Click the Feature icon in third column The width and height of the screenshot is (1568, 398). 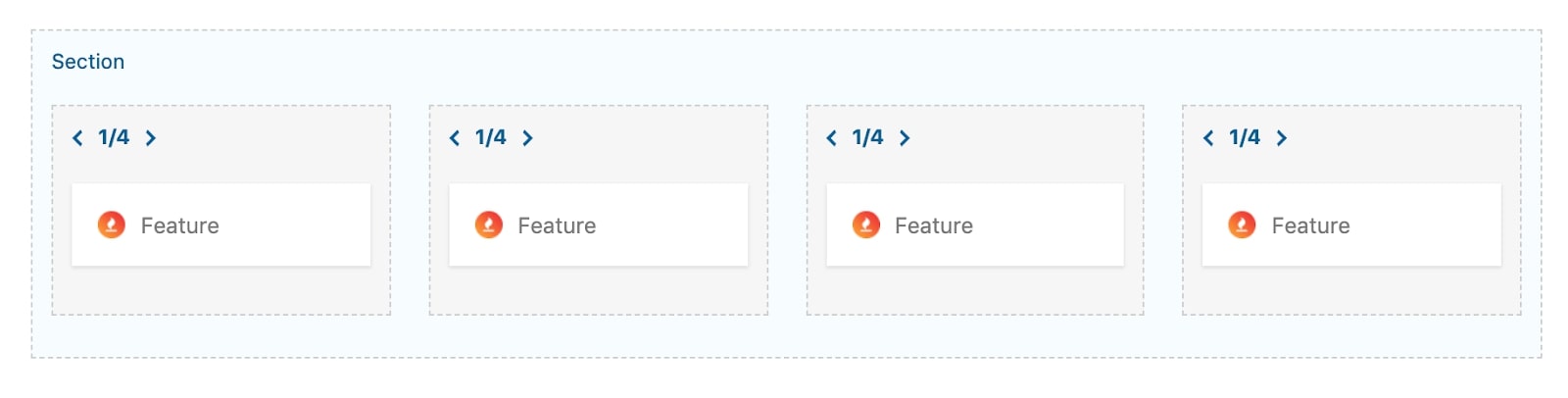pos(865,225)
